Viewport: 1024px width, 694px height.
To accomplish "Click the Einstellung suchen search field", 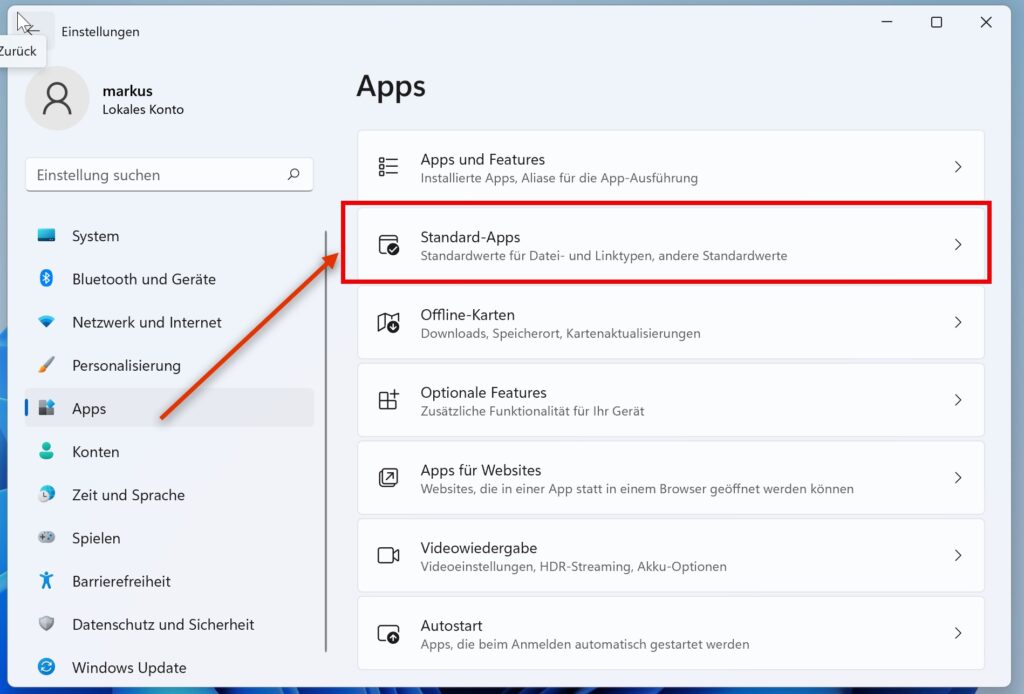I will 155,175.
